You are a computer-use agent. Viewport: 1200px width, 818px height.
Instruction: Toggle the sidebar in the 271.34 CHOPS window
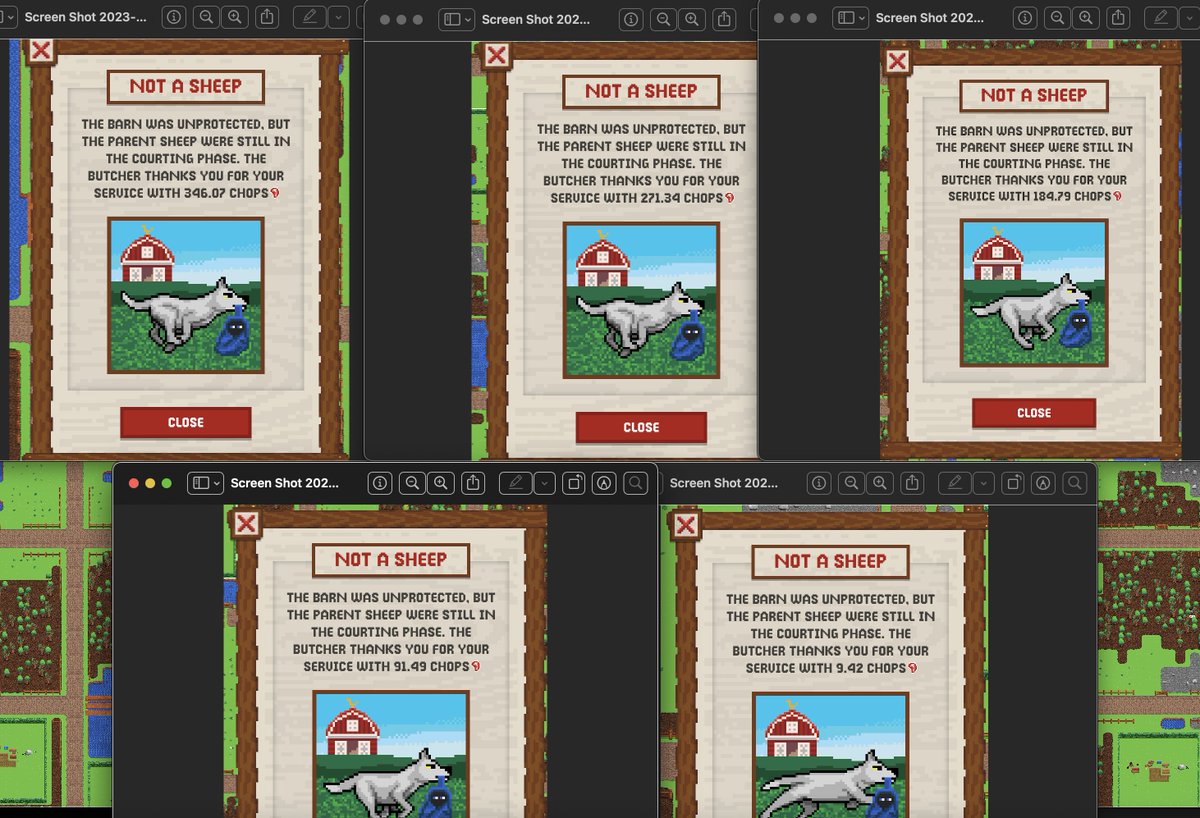point(451,19)
